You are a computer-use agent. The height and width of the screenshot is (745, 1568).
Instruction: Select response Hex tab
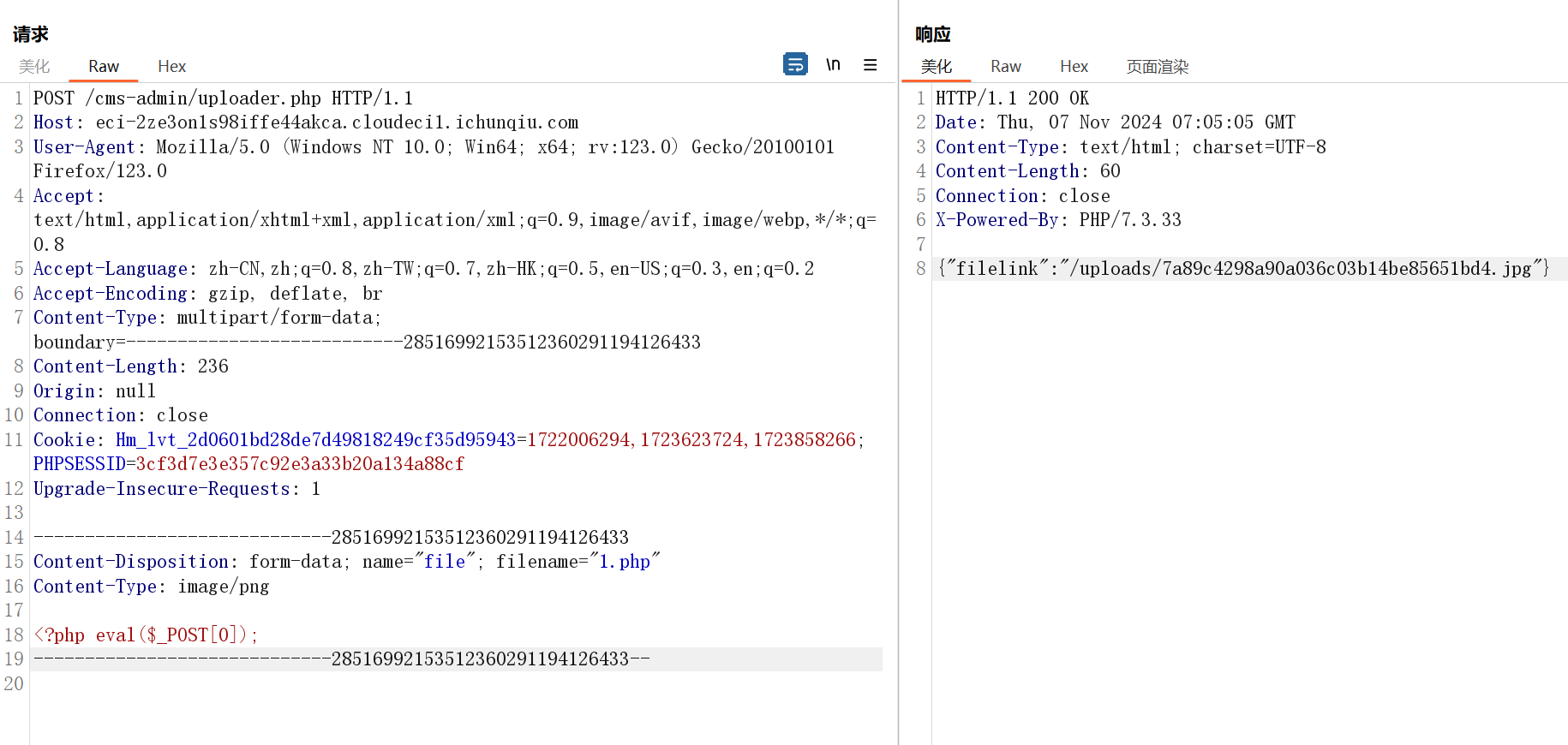coord(1074,66)
